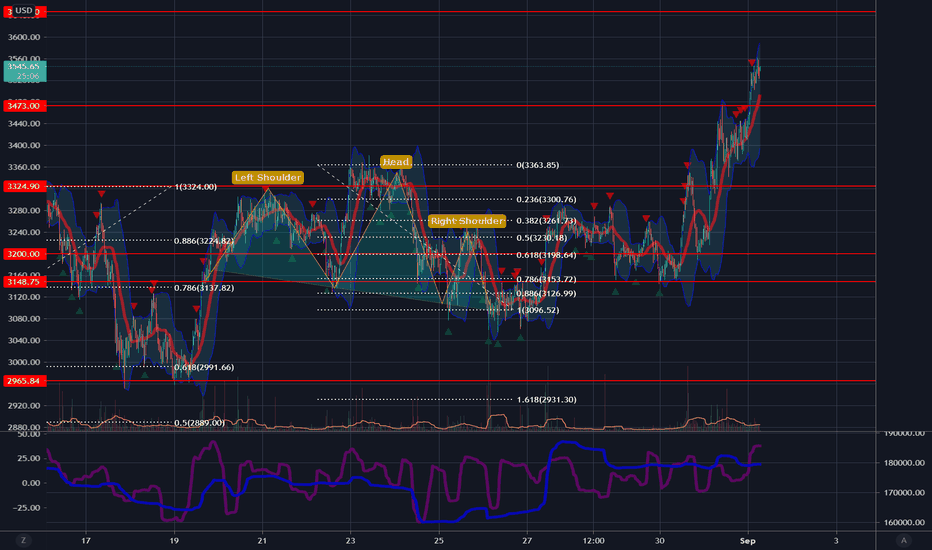Click the Sep date on time axis
The width and height of the screenshot is (932, 550).
tap(748, 540)
